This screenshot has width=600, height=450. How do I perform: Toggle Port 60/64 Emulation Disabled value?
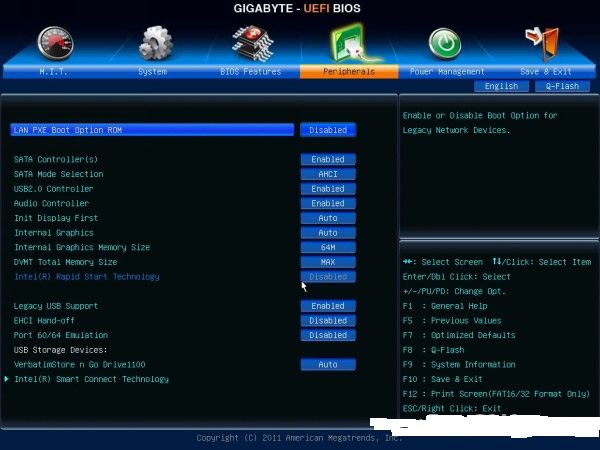[328, 335]
